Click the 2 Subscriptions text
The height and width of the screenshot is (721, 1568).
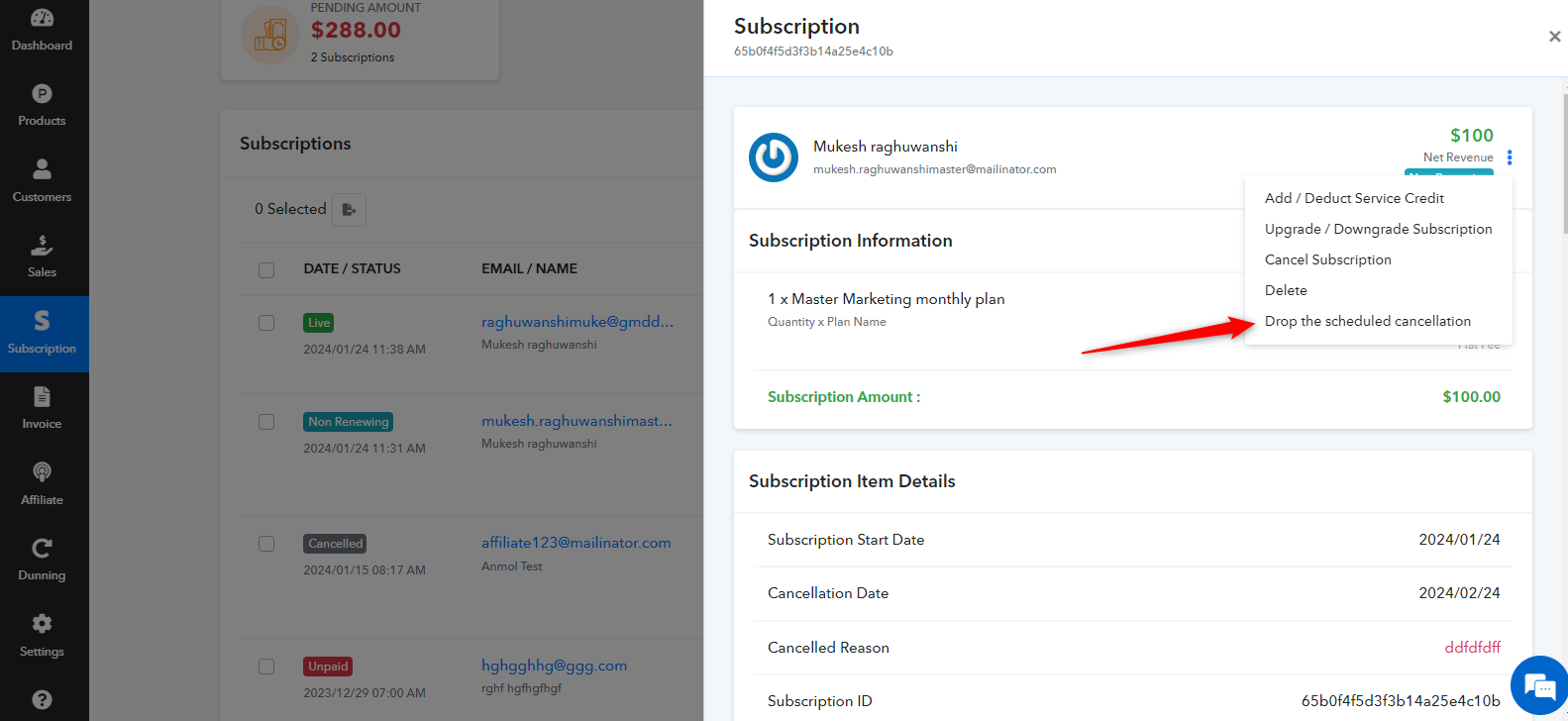(x=353, y=57)
